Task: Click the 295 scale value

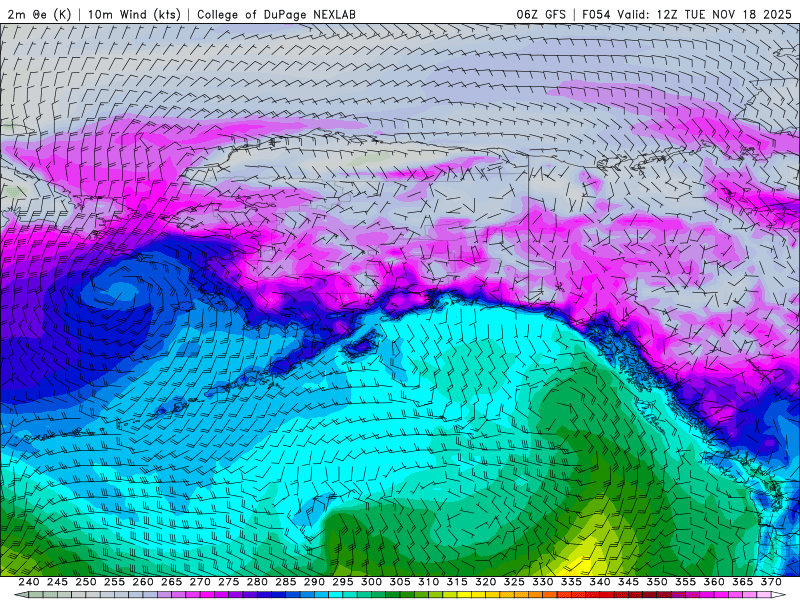Action: click(343, 582)
